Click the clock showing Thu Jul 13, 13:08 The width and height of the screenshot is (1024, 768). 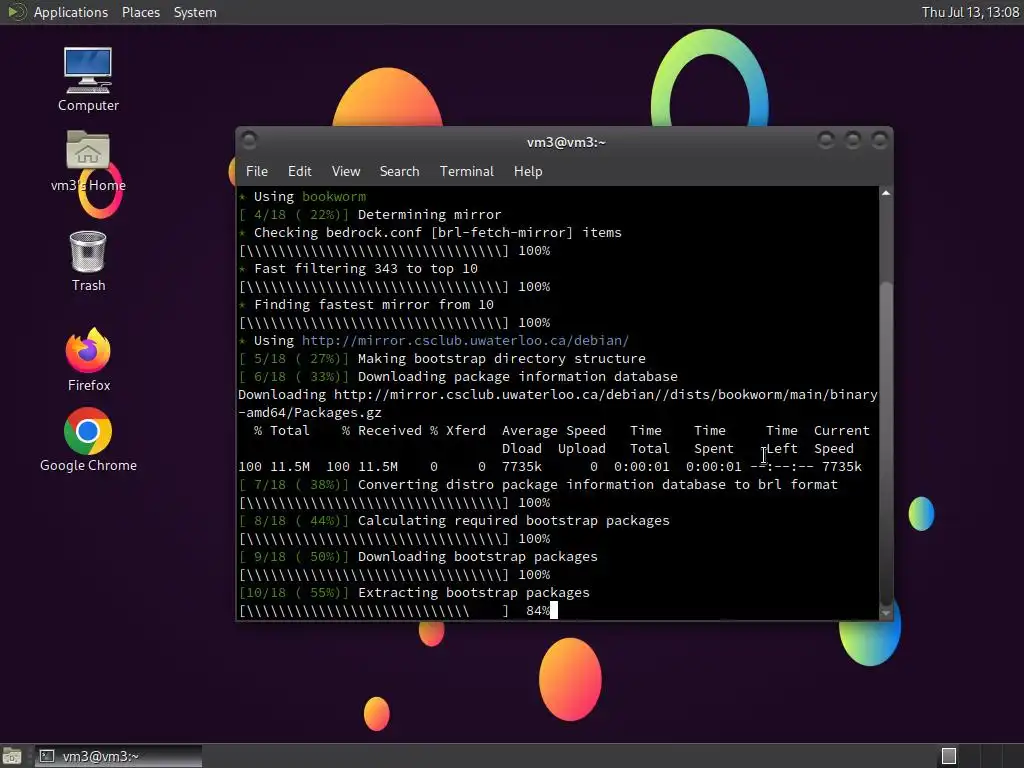pos(970,12)
